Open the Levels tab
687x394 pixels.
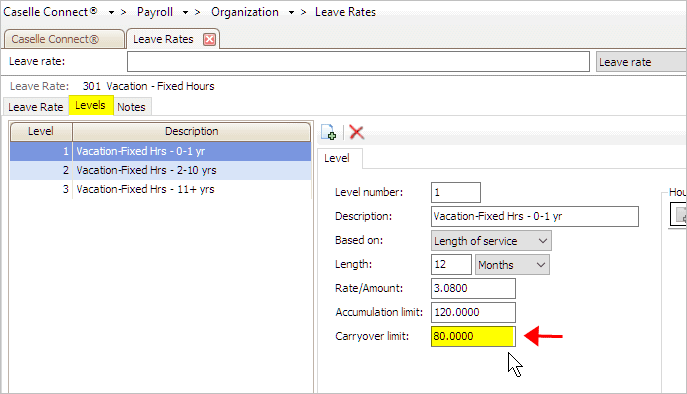point(90,105)
